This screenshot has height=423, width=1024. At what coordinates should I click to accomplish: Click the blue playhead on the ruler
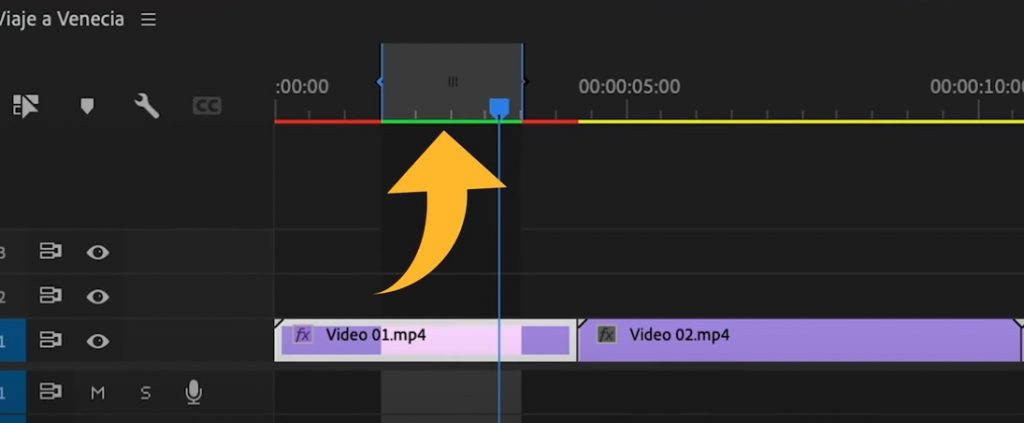(498, 106)
